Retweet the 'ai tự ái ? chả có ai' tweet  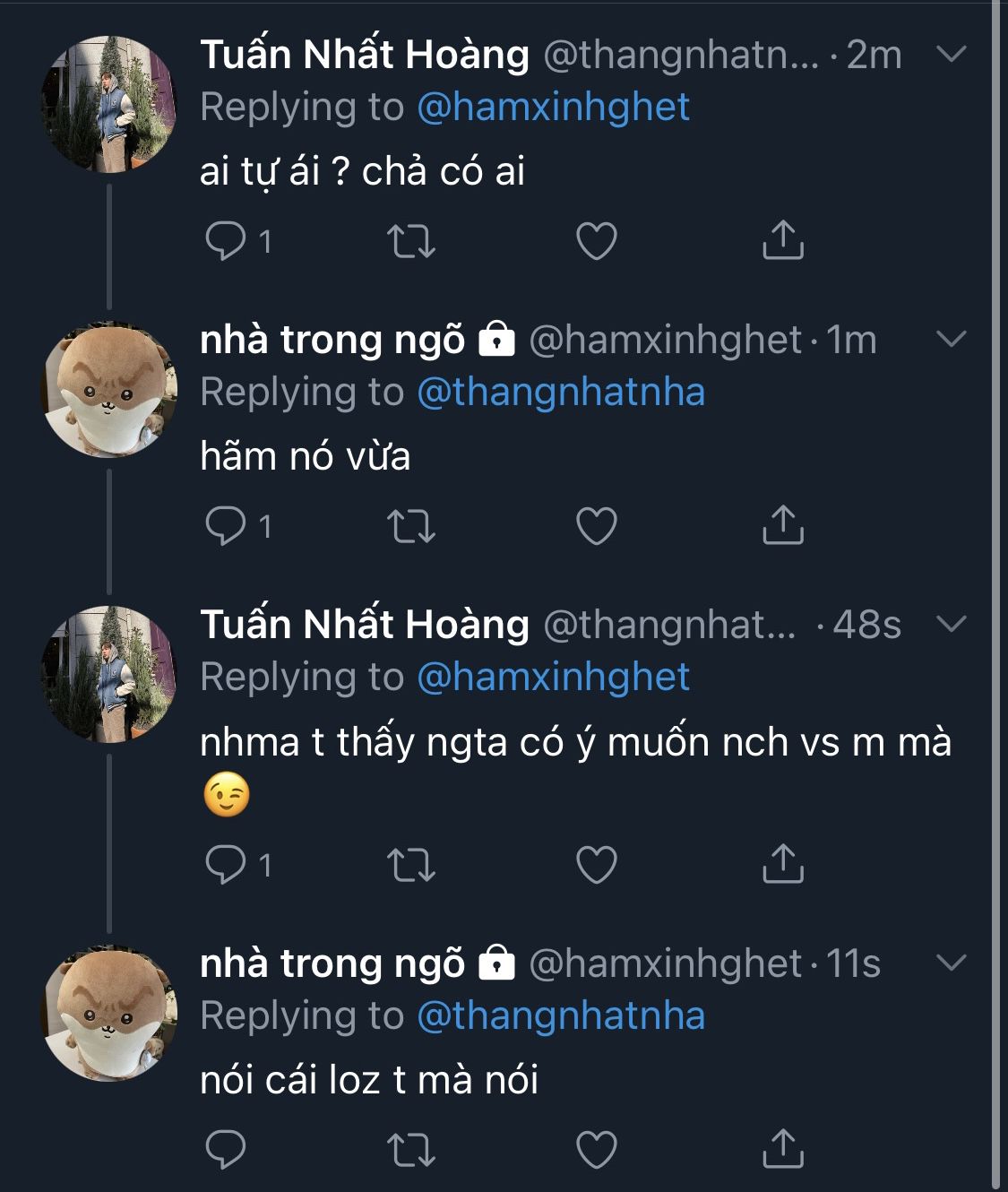pyautogui.click(x=411, y=241)
